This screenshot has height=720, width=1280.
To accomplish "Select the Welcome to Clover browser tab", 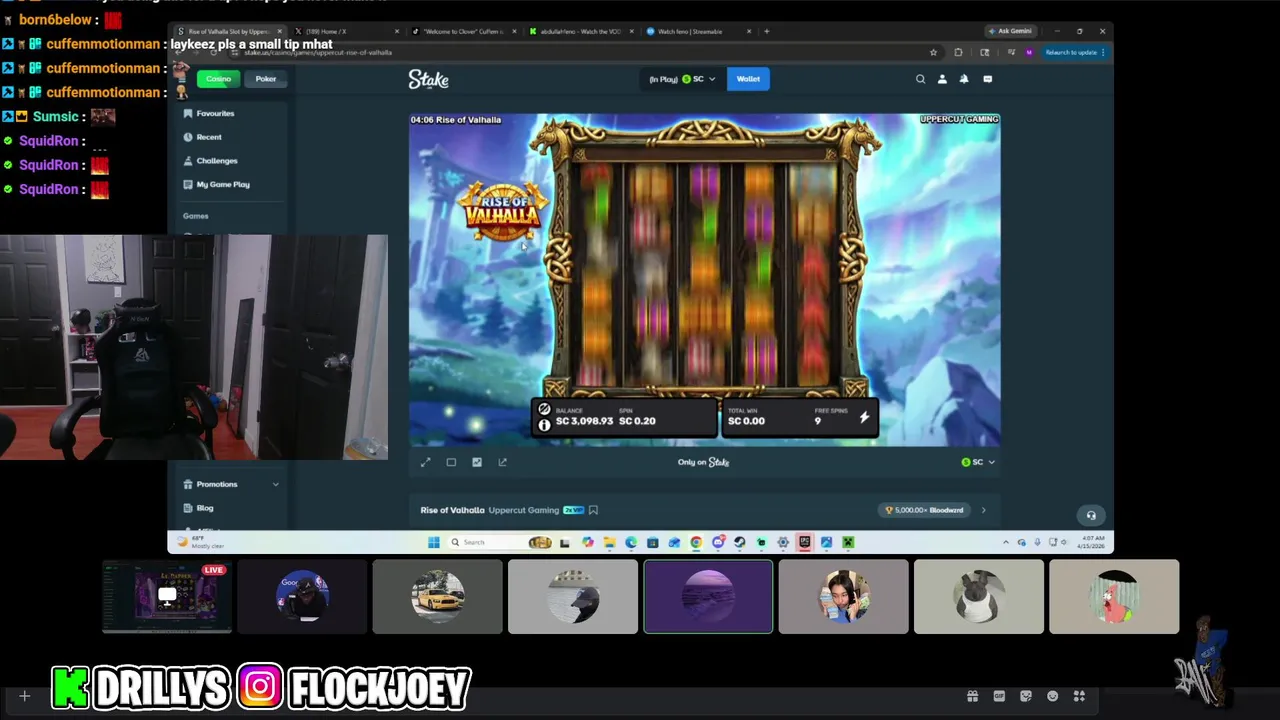I will pos(462,31).
